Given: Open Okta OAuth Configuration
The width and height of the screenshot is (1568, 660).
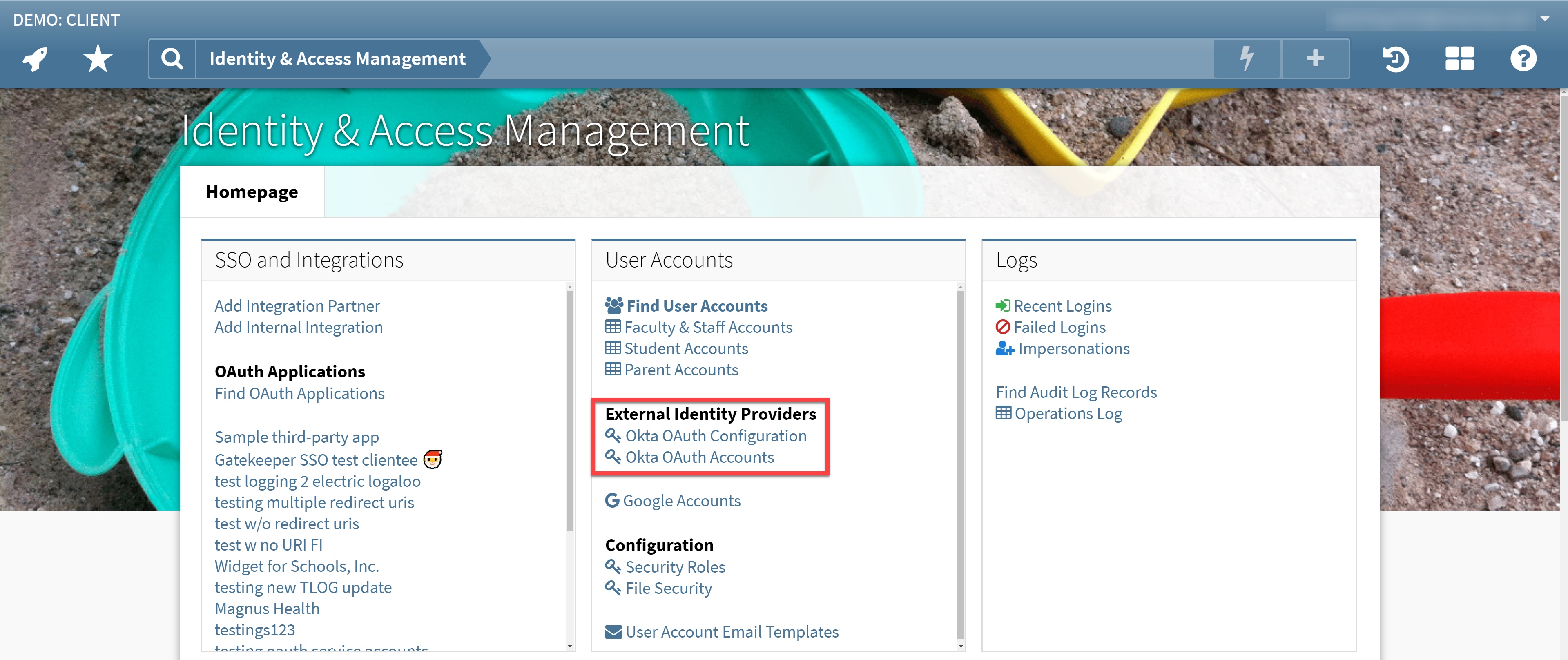Looking at the screenshot, I should point(716,435).
